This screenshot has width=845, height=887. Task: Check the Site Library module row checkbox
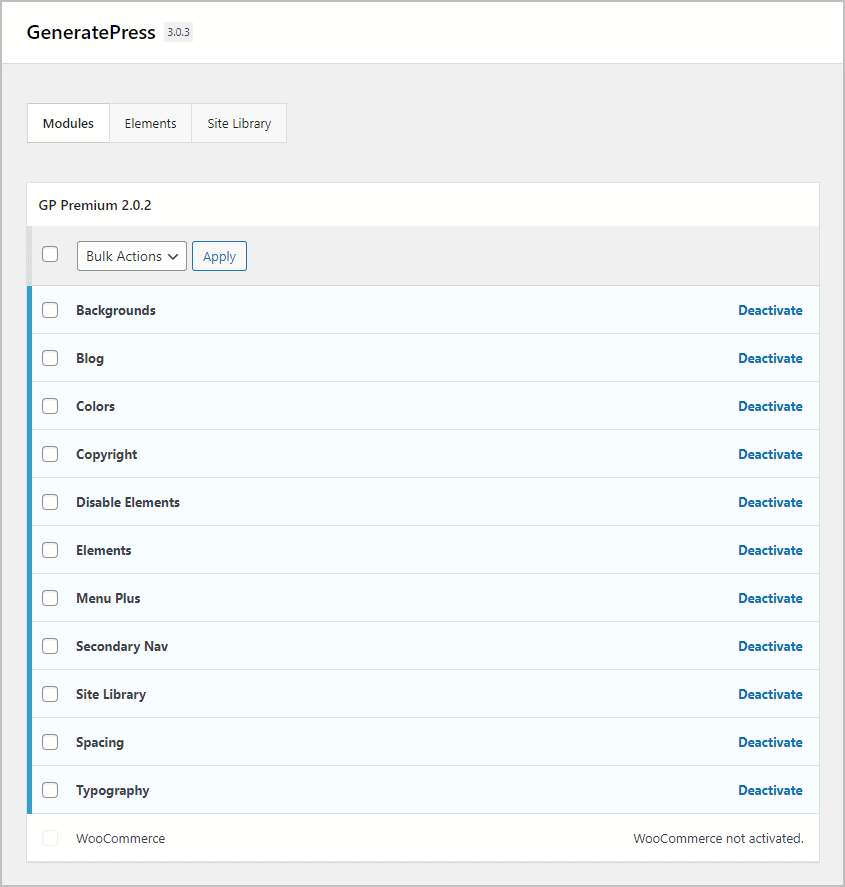(x=50, y=694)
